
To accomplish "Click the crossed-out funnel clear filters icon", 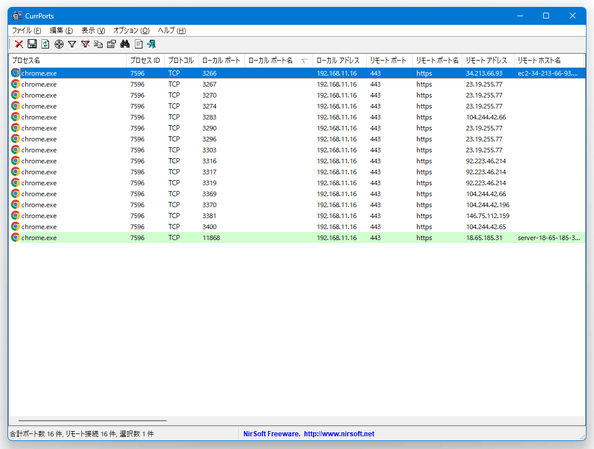I will point(85,44).
